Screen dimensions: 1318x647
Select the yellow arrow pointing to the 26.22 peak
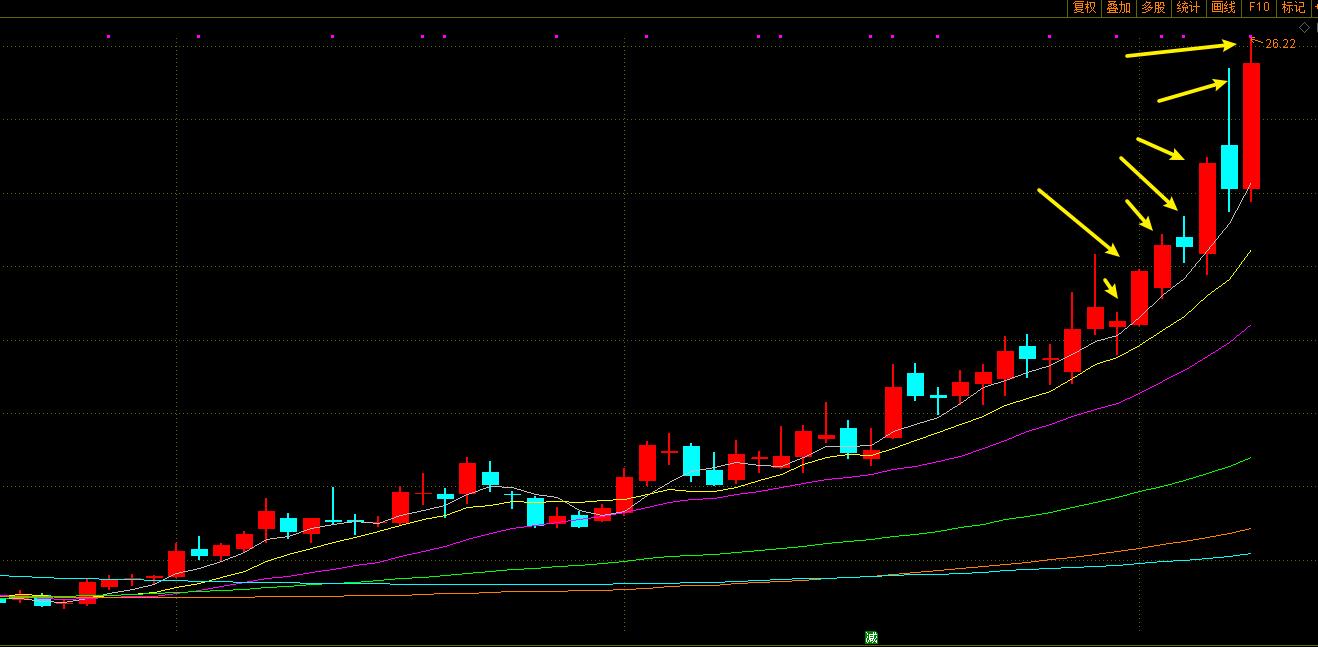coord(1182,49)
